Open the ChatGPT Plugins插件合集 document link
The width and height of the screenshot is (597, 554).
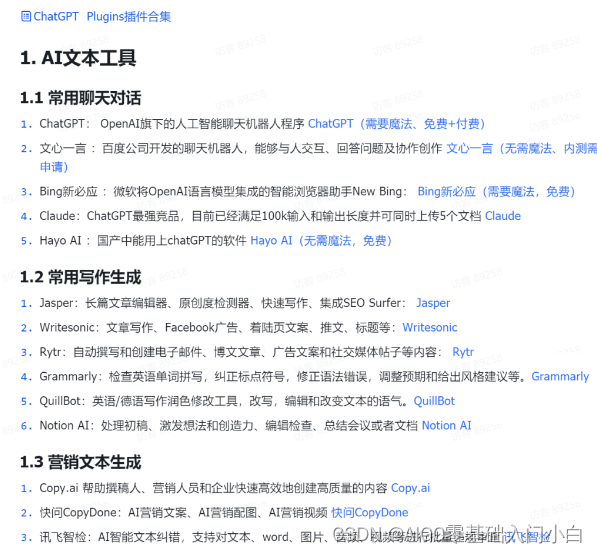coord(102,17)
